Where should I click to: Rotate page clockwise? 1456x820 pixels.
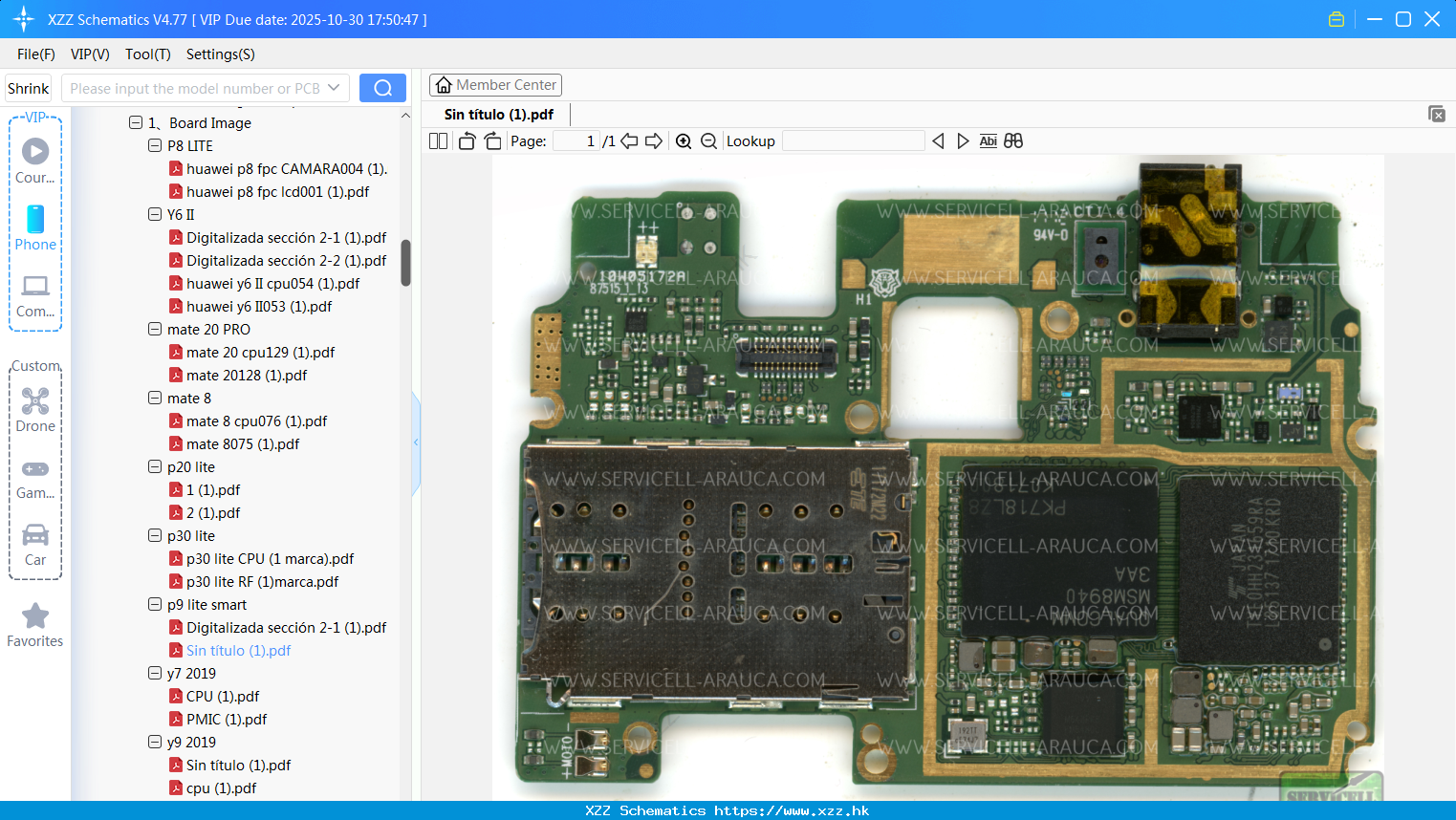(493, 141)
